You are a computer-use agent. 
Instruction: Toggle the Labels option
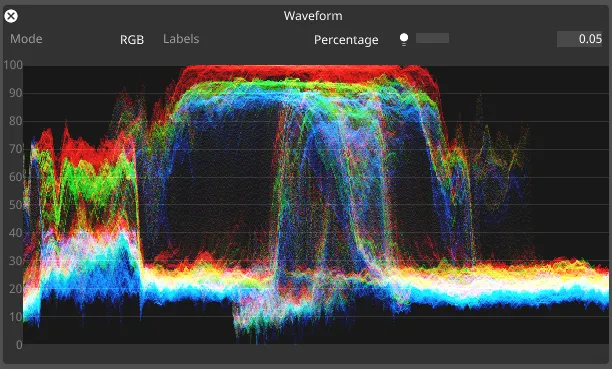tap(181, 39)
